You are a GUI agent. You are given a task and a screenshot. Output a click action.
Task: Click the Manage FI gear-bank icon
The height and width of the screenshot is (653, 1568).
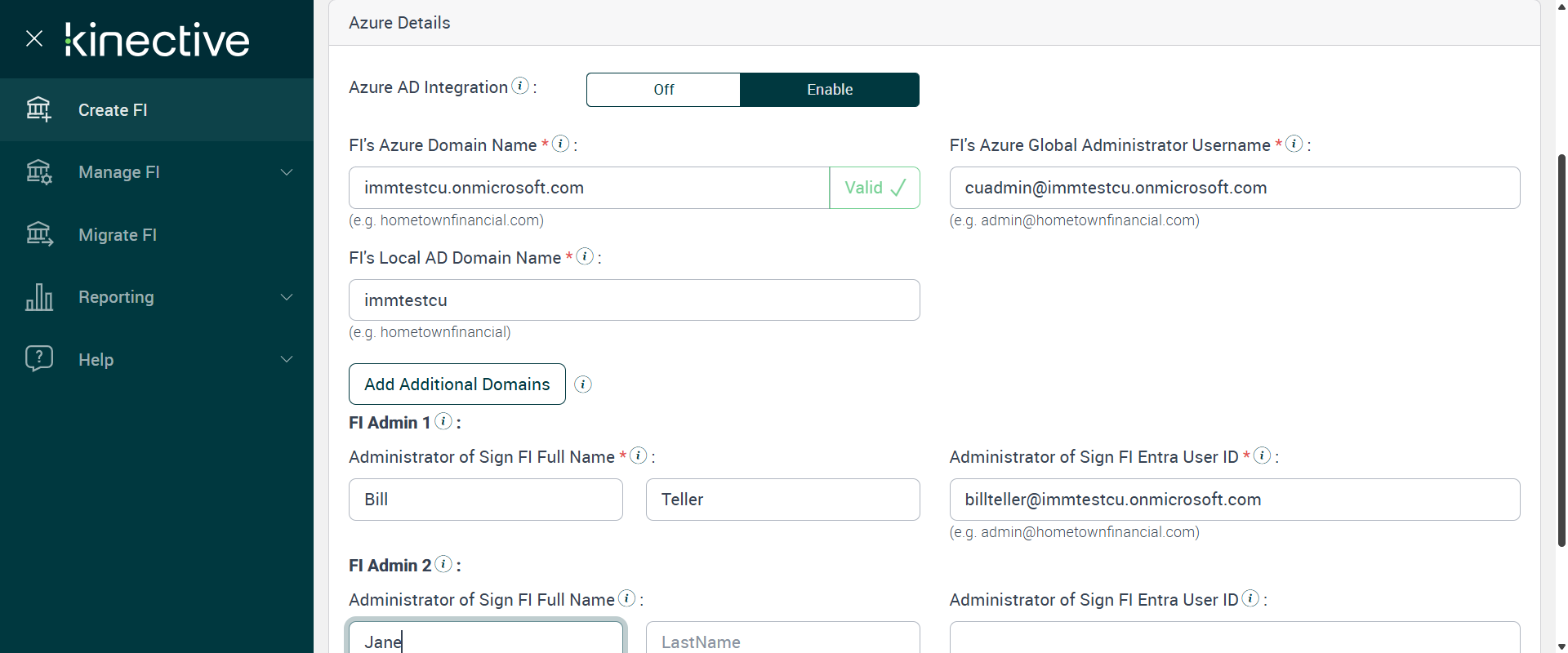[x=38, y=172]
